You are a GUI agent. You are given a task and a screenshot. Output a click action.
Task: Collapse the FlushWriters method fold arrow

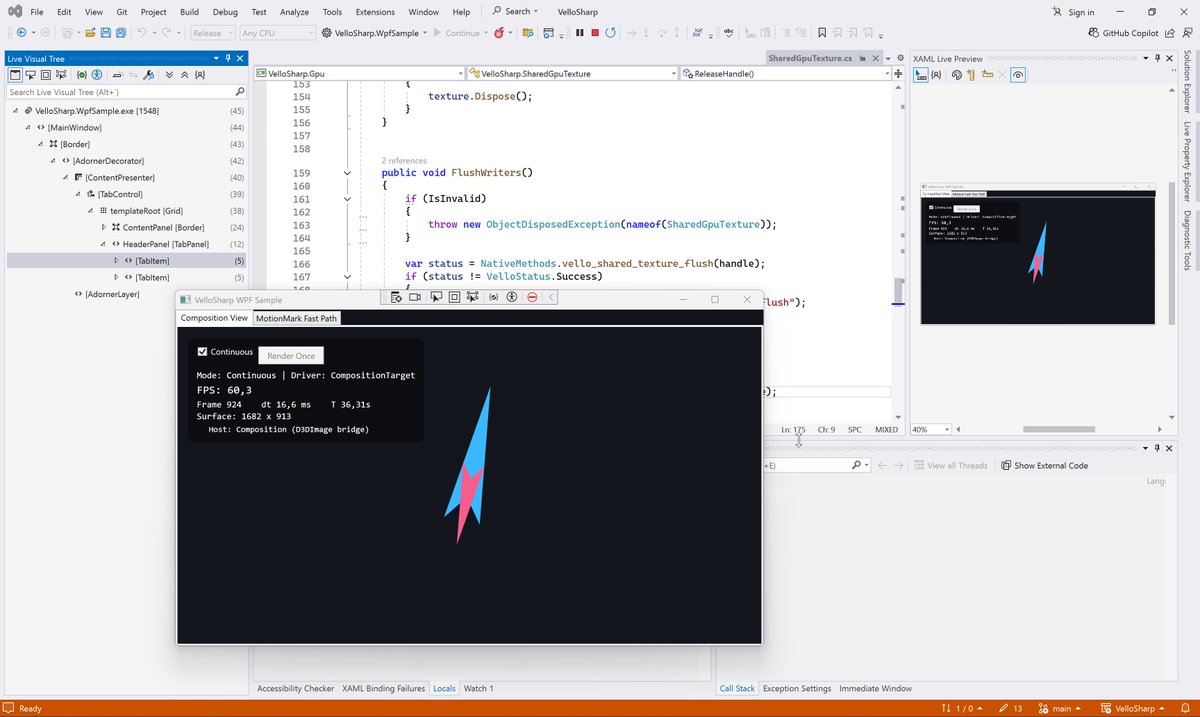[347, 173]
